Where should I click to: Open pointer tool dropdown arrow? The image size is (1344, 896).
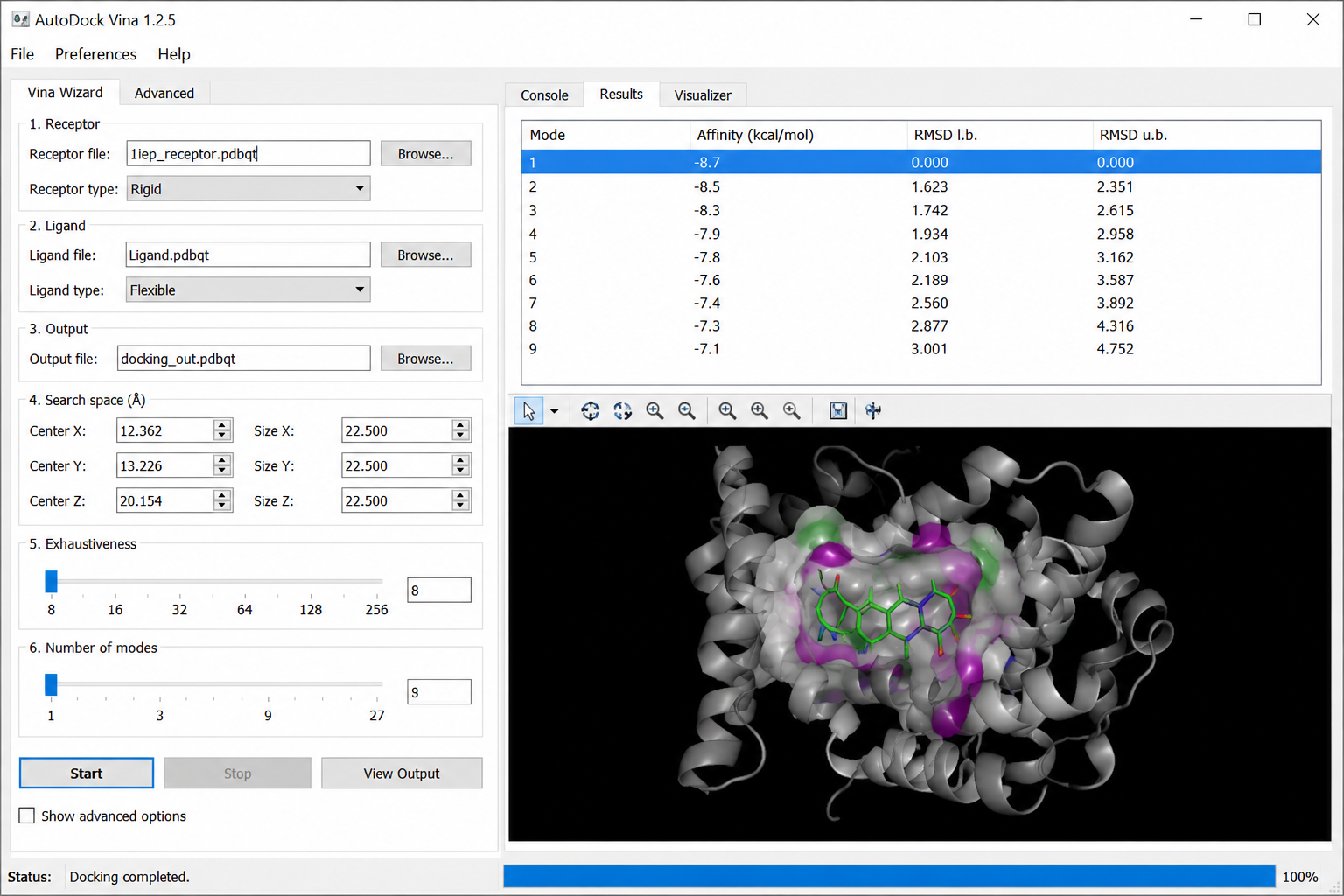tap(554, 410)
